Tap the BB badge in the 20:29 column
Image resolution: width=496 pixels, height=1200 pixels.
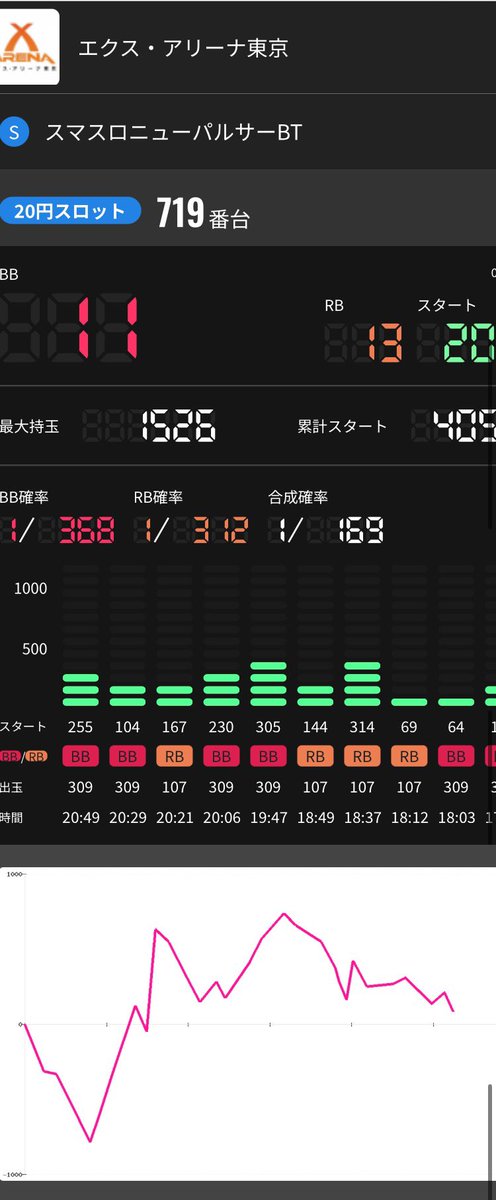coord(127,757)
